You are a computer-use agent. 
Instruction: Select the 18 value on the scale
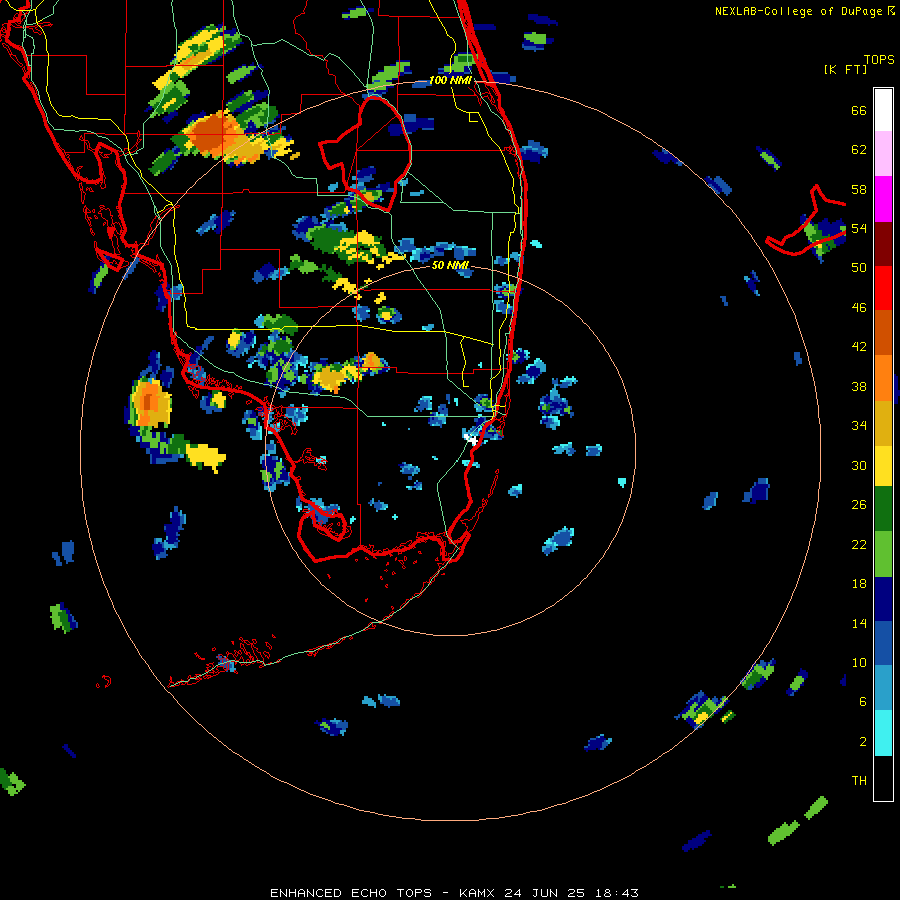tap(859, 584)
